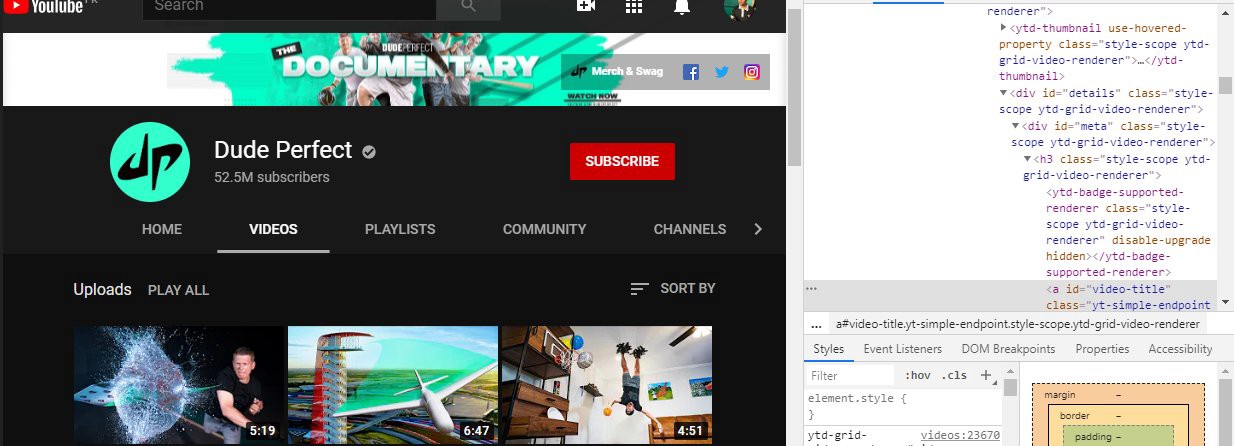Collapse the div id="meta" node
This screenshot has height=446, width=1234.
tap(1015, 126)
